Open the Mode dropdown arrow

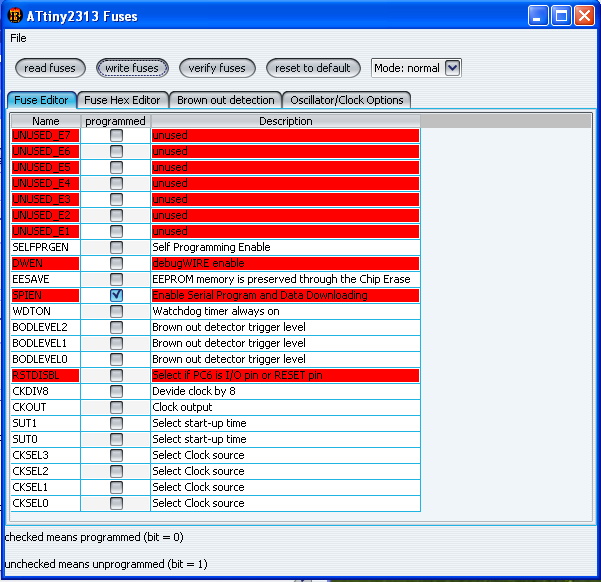tap(452, 68)
